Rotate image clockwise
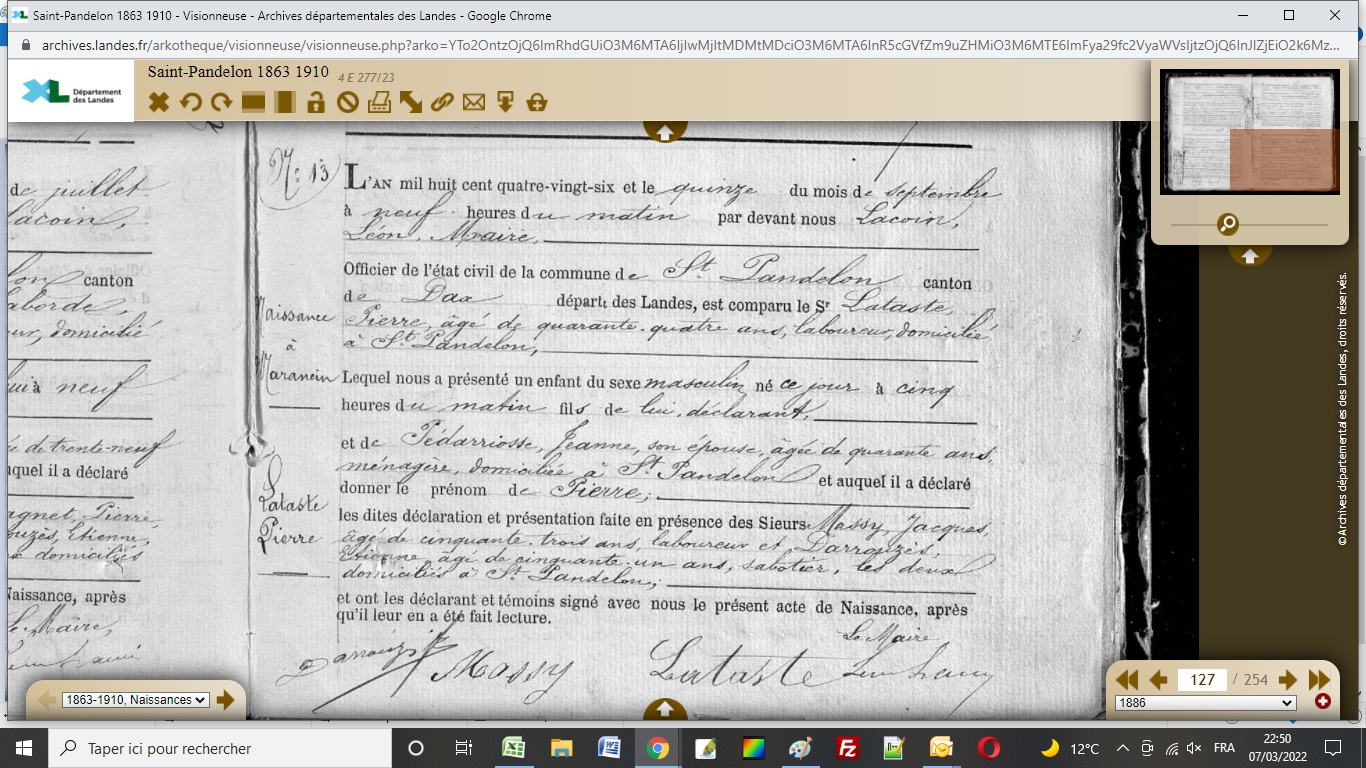1366x768 pixels. coord(221,102)
